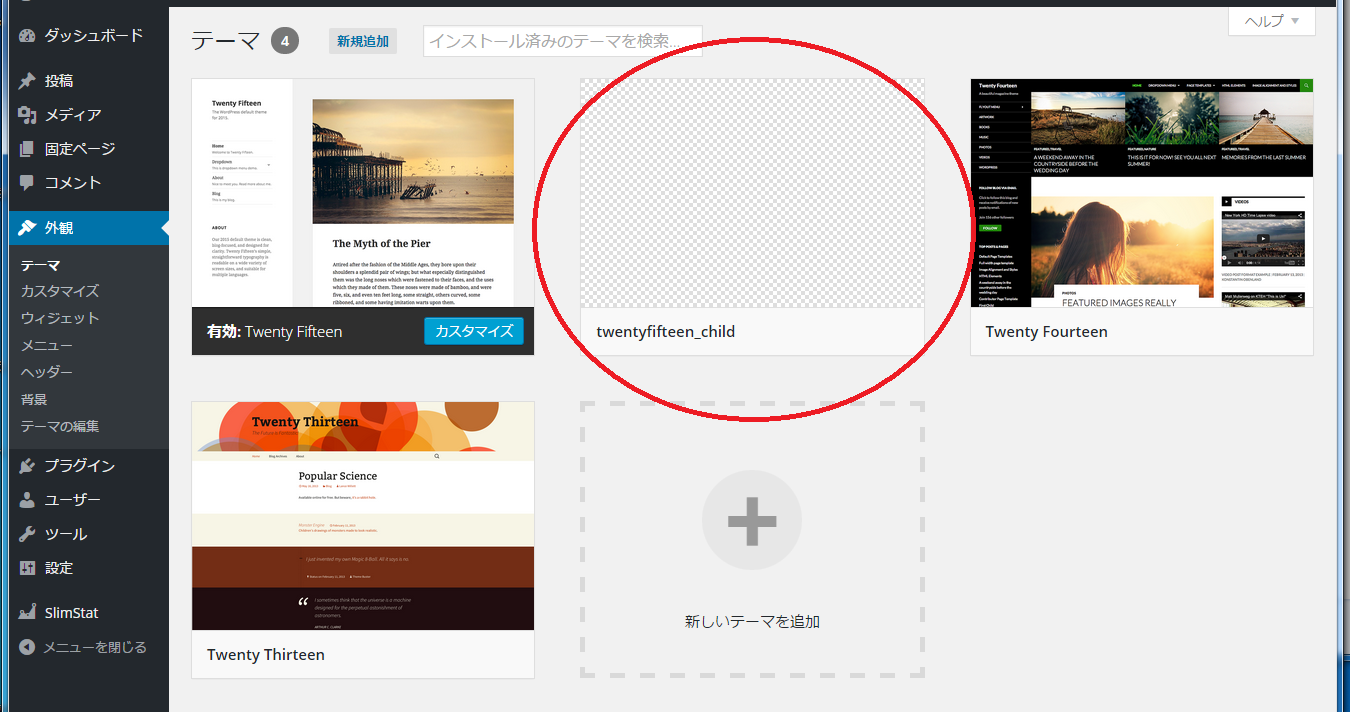The height and width of the screenshot is (712, 1350).
Task: Open 背景 submenu link
Action: [34, 399]
